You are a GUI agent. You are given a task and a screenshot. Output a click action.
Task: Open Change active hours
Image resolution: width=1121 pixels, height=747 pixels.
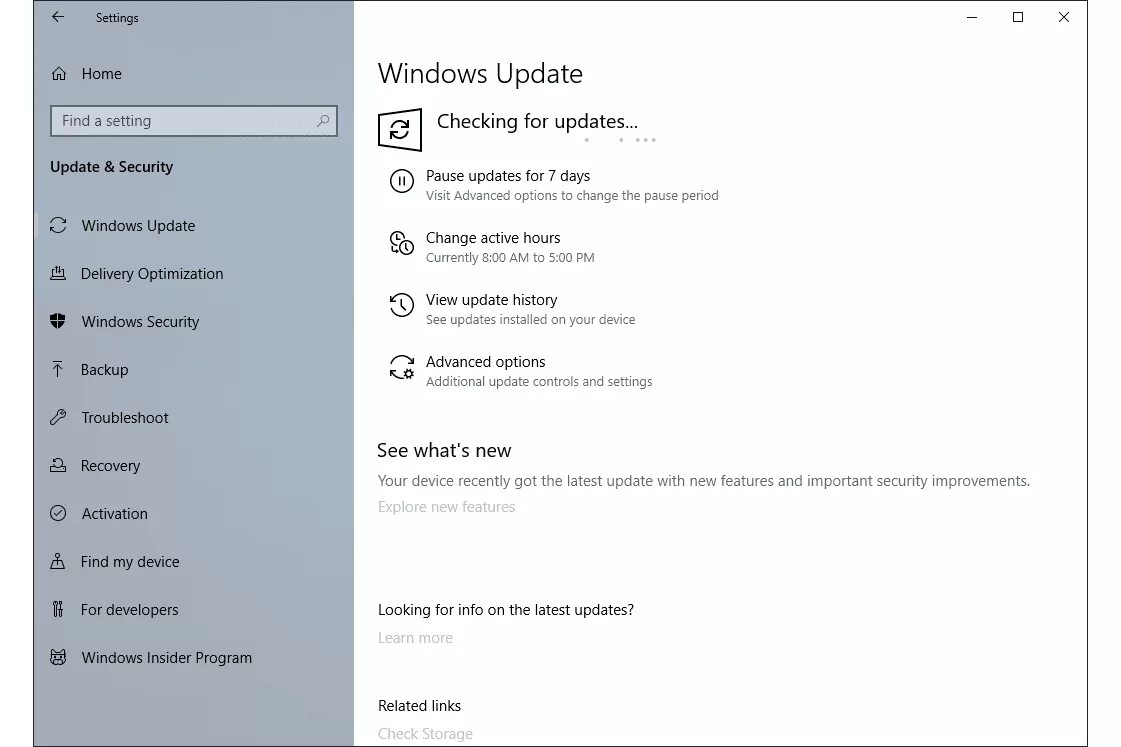click(x=493, y=238)
